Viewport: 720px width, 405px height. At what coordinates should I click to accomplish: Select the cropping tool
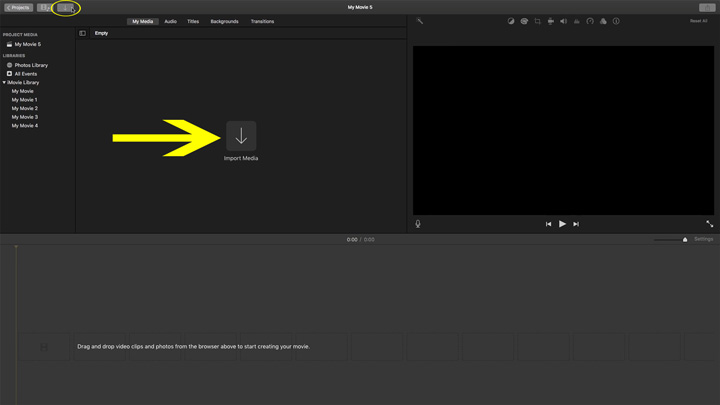[x=537, y=21]
